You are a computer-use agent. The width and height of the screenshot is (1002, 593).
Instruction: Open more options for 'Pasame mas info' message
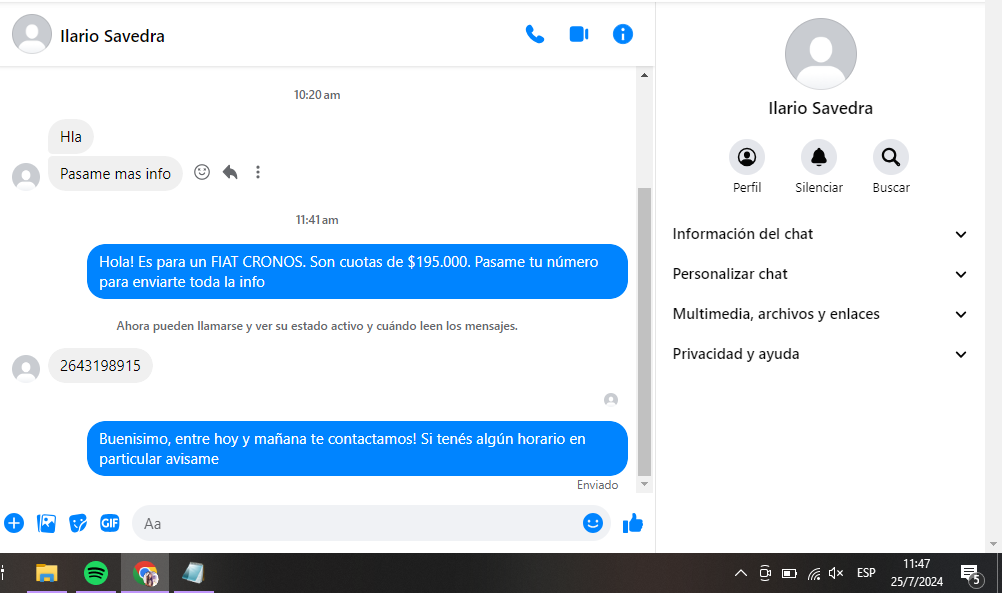(x=258, y=172)
